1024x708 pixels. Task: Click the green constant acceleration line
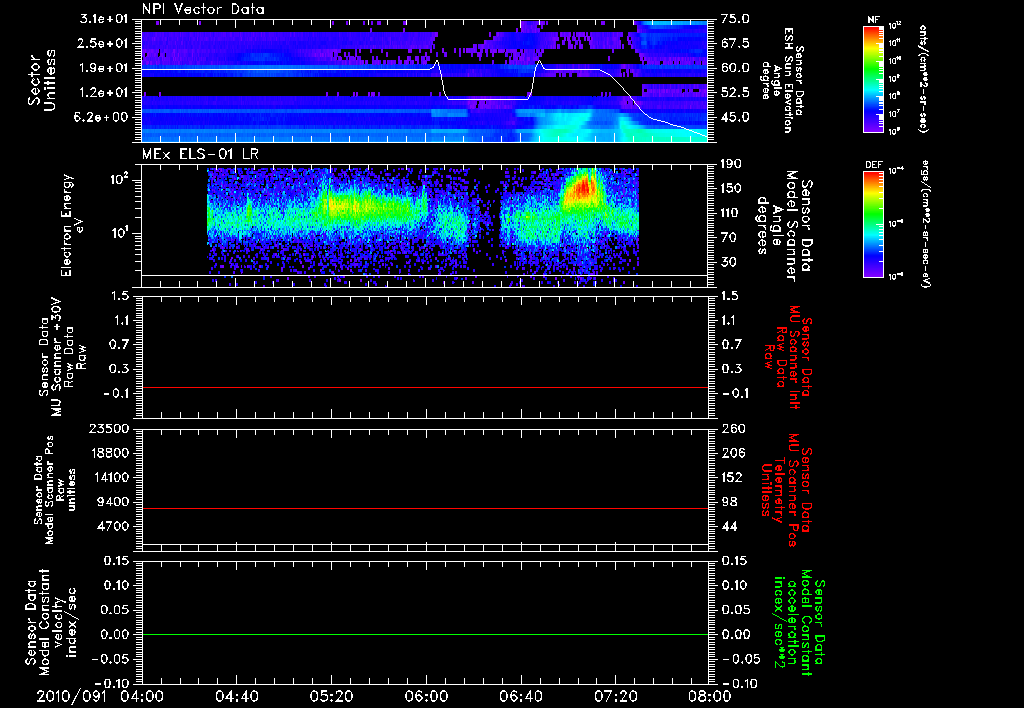click(425, 634)
